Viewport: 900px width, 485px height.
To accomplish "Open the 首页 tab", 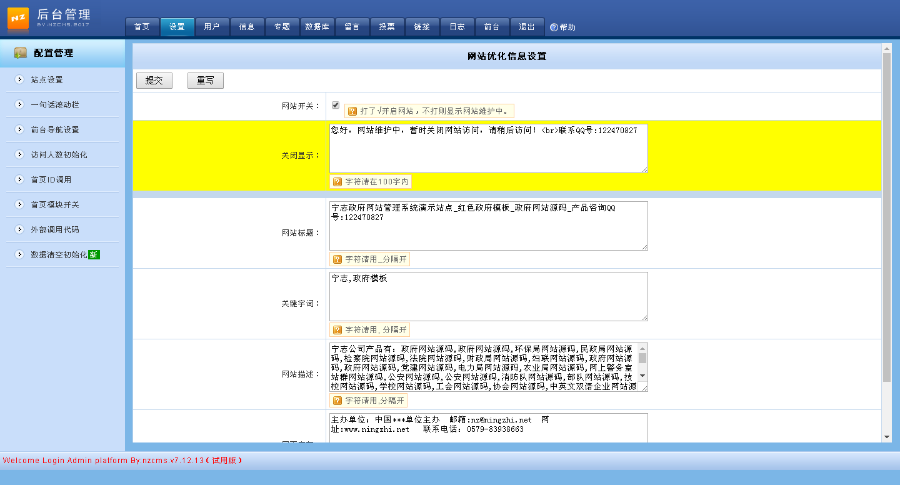I will 142,27.
